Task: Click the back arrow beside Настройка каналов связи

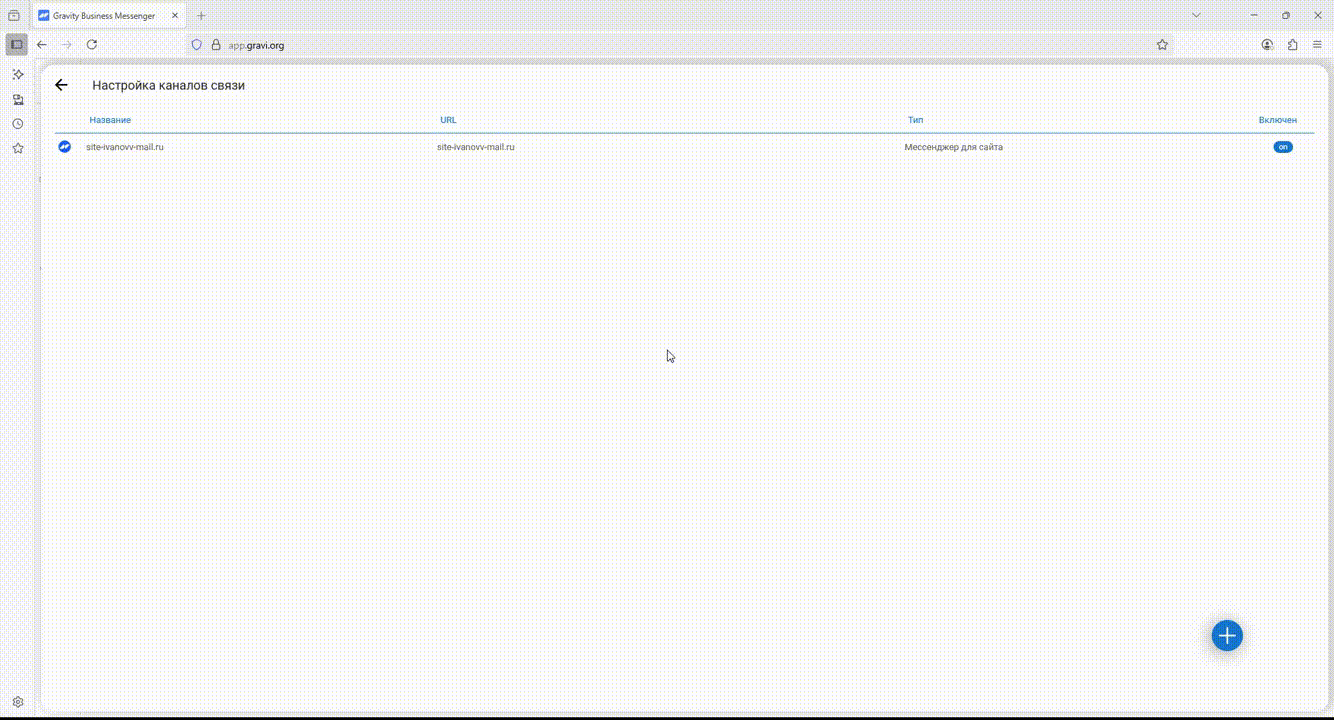Action: tap(61, 85)
